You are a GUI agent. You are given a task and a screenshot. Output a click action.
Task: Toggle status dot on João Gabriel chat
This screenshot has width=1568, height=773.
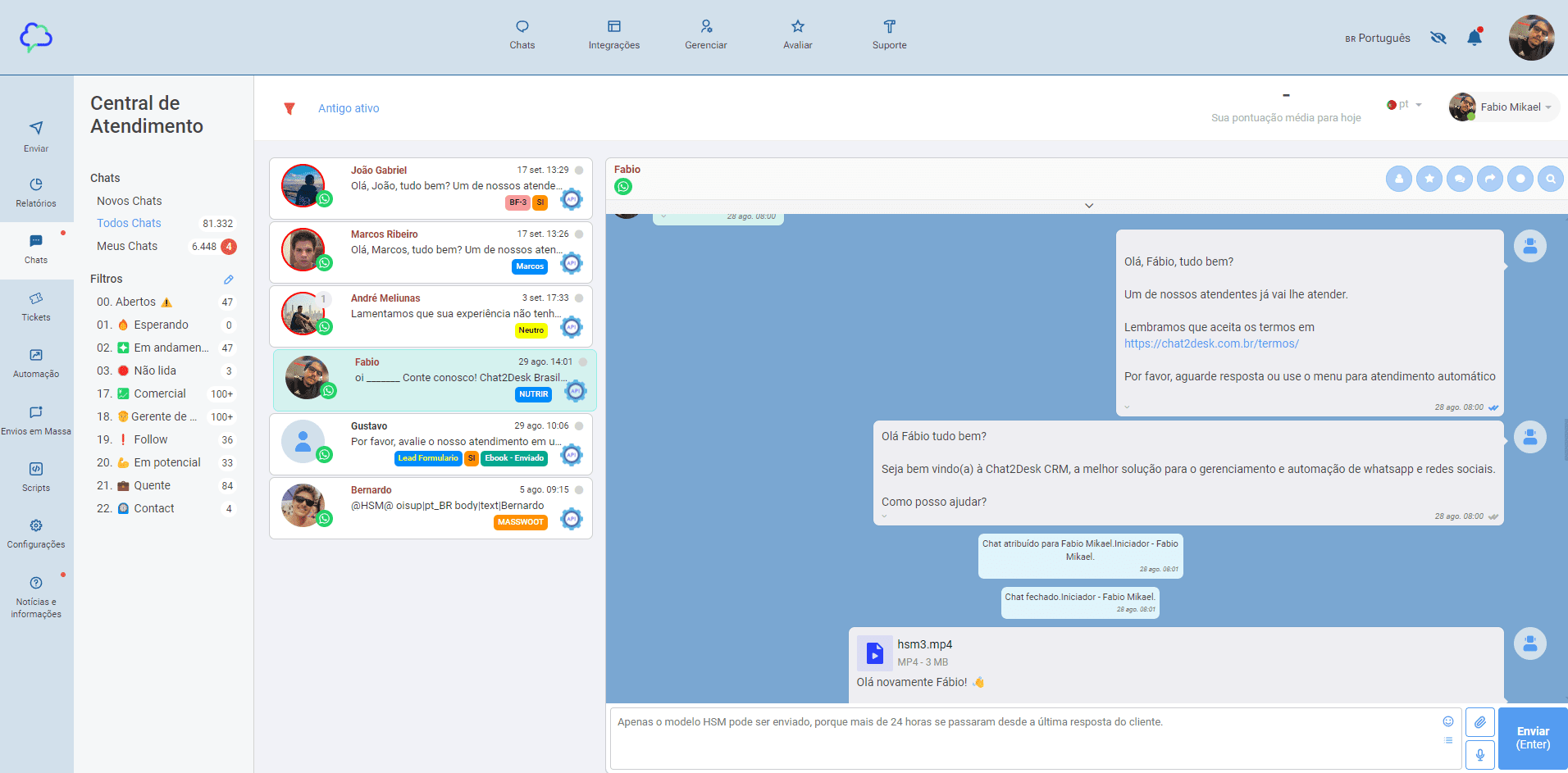point(579,171)
